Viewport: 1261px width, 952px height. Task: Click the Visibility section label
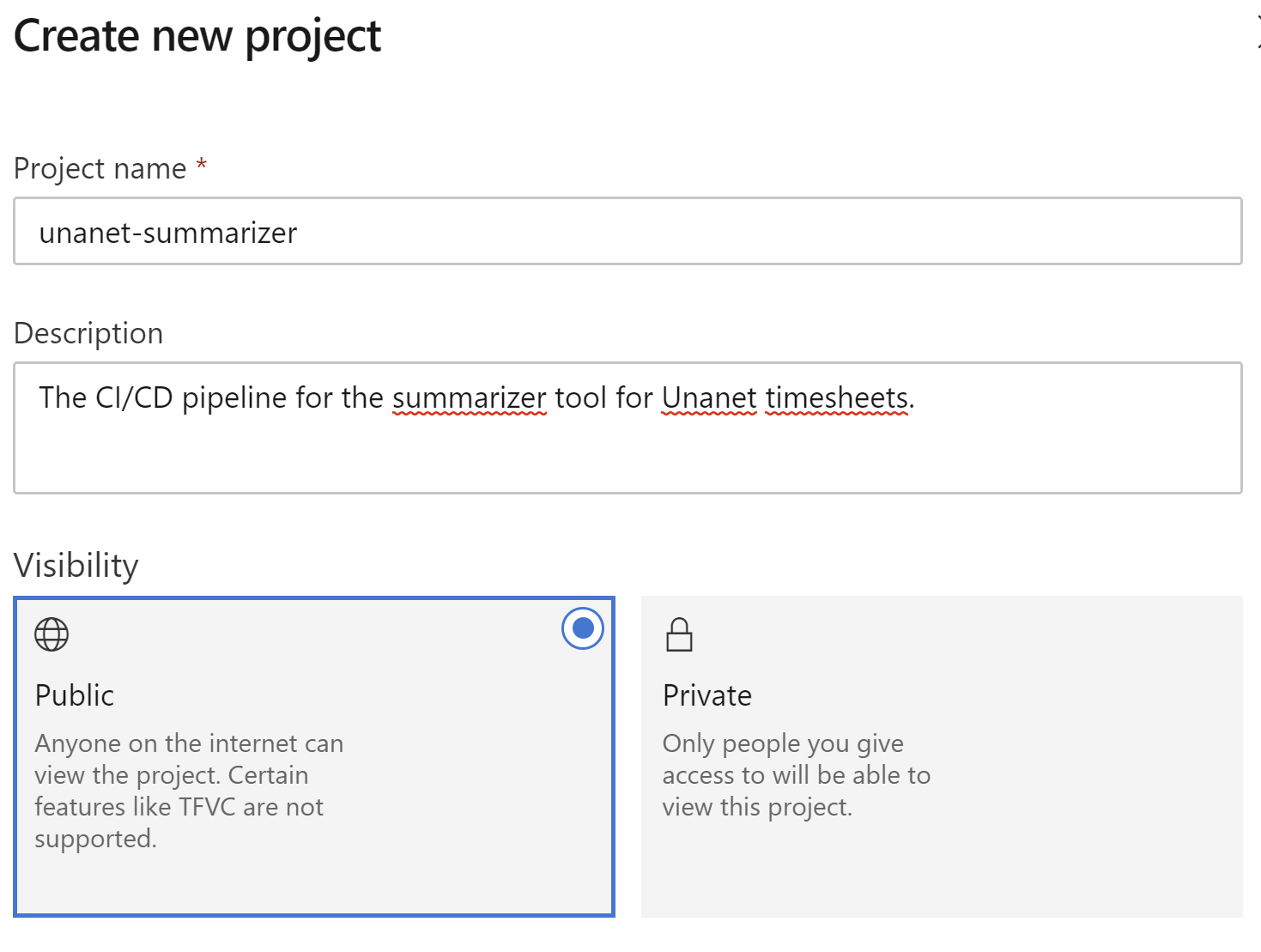coord(76,565)
